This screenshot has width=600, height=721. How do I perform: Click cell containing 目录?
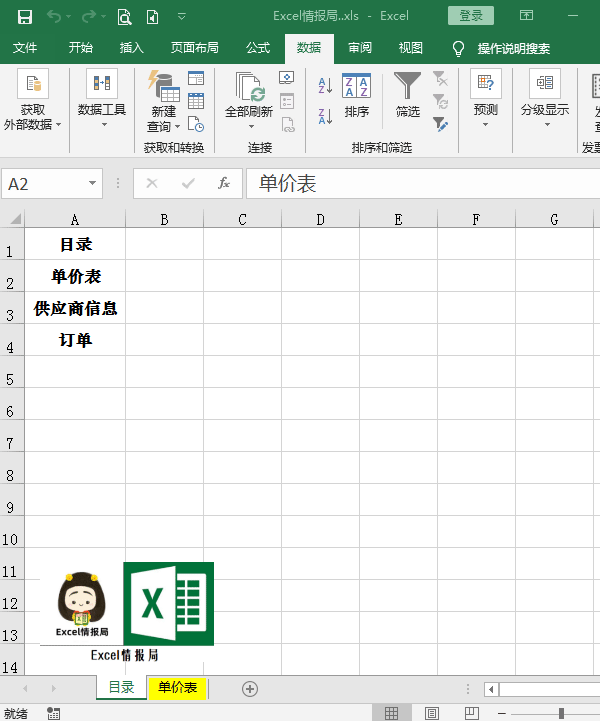(x=75, y=244)
